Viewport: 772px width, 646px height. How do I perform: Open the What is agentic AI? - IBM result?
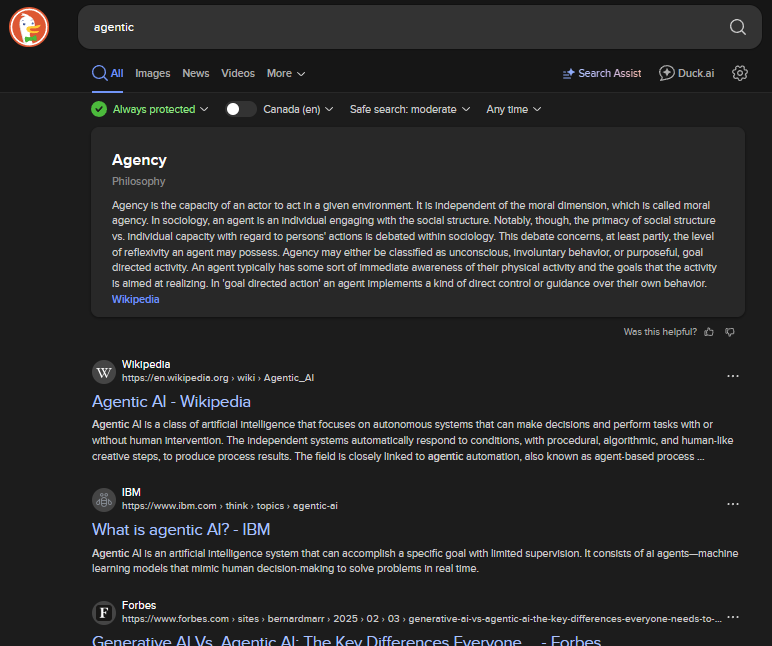click(x=181, y=530)
